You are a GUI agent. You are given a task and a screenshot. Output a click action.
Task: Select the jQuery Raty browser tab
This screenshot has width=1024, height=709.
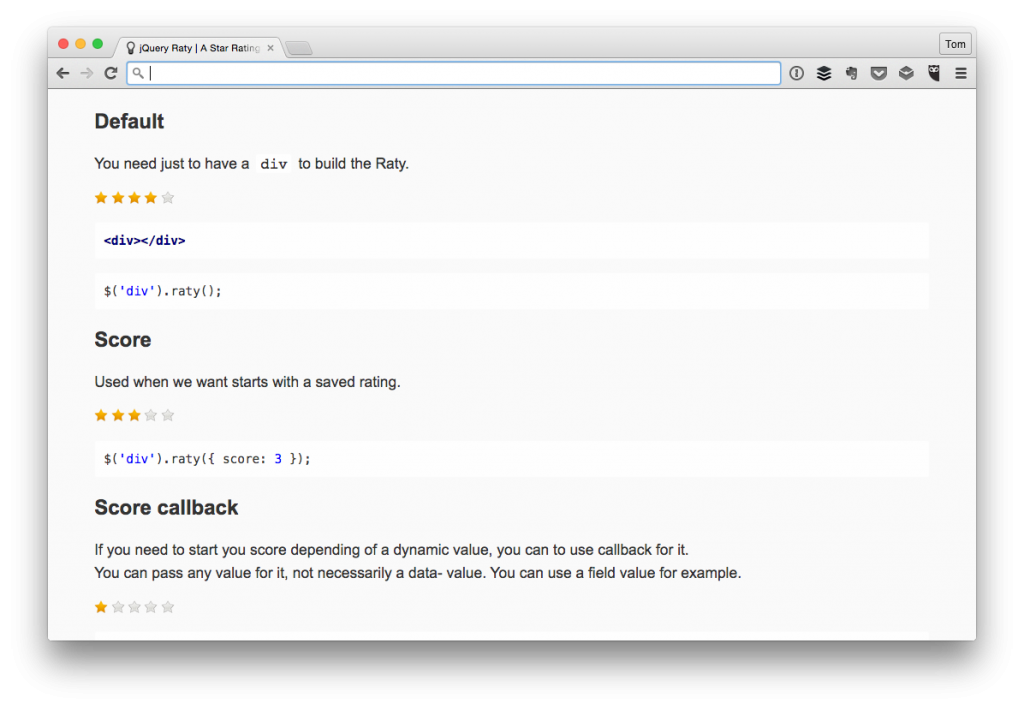[x=198, y=48]
